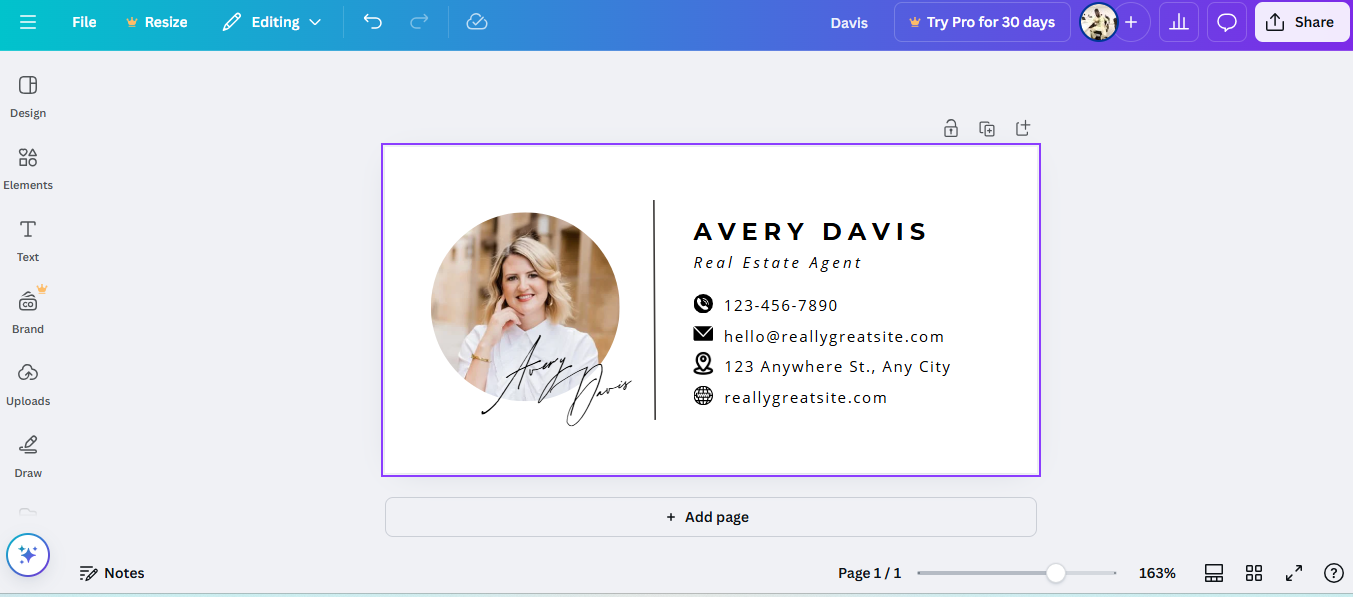Open the File menu
This screenshot has height=597, width=1353.
pyautogui.click(x=84, y=22)
